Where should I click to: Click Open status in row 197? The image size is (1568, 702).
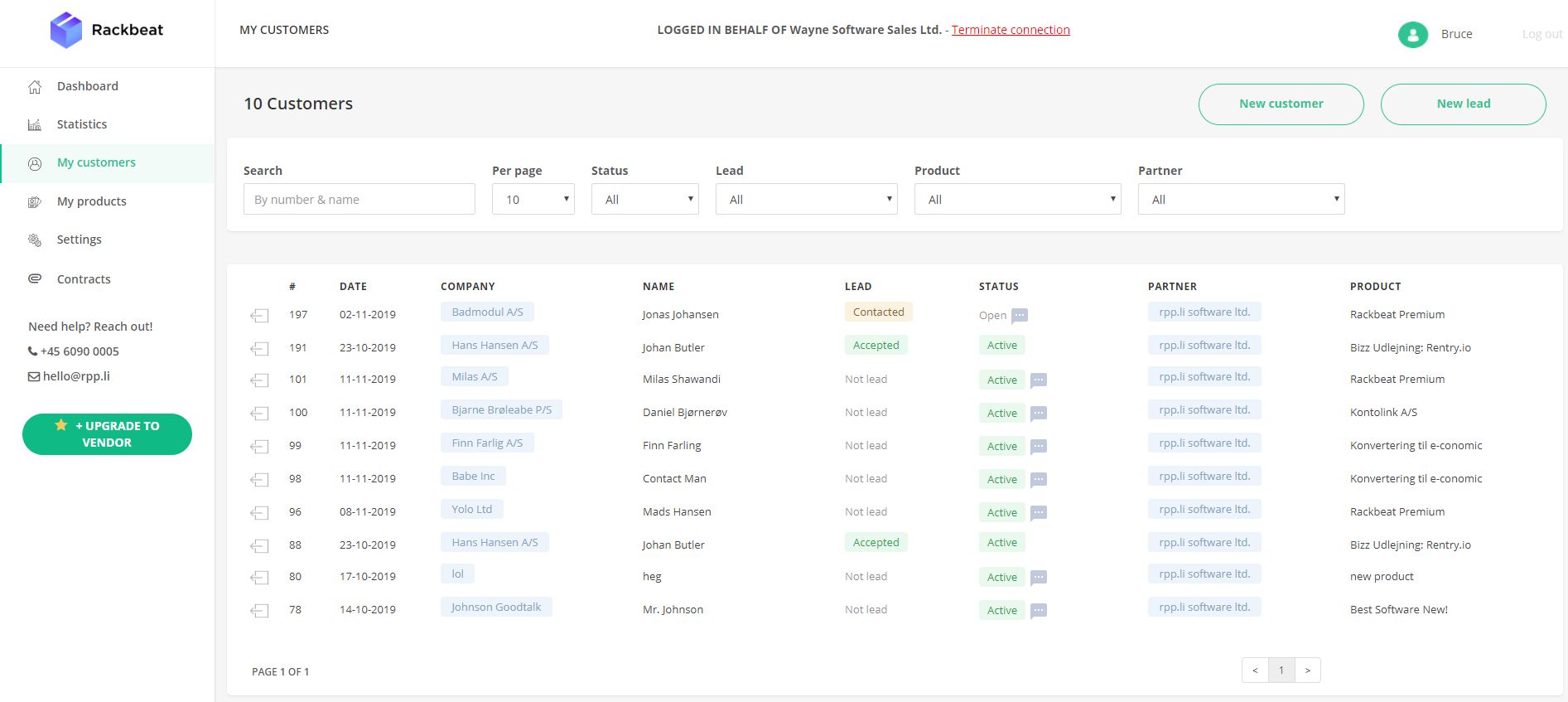[x=993, y=316]
